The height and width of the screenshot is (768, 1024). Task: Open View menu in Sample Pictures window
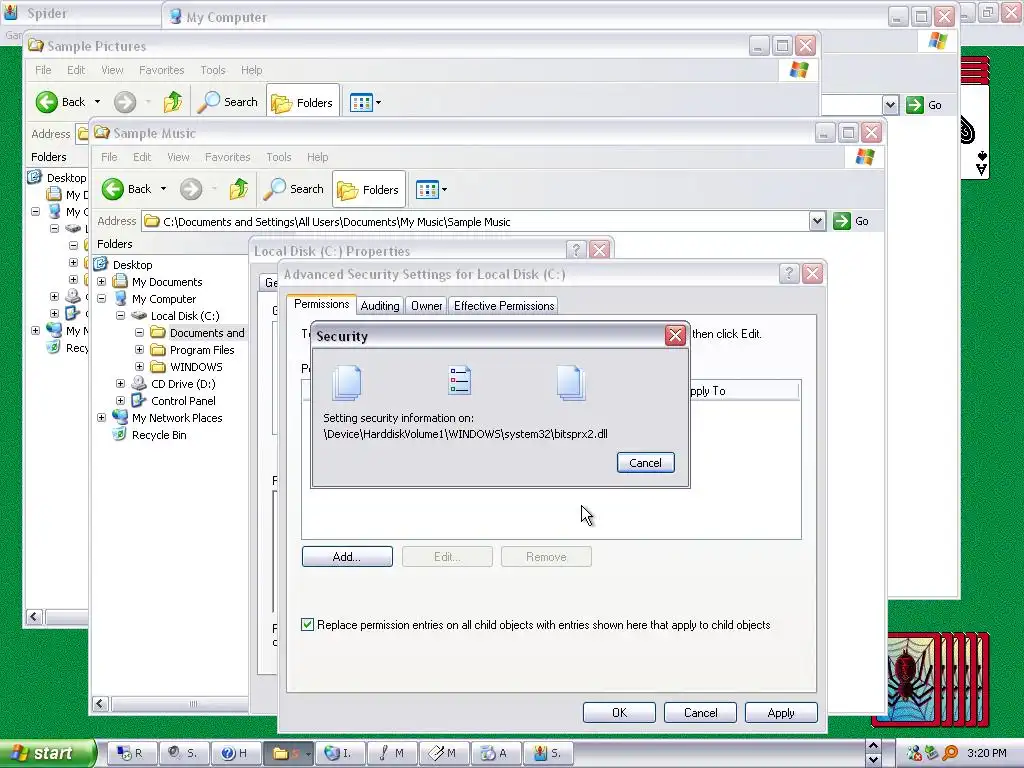(x=112, y=71)
